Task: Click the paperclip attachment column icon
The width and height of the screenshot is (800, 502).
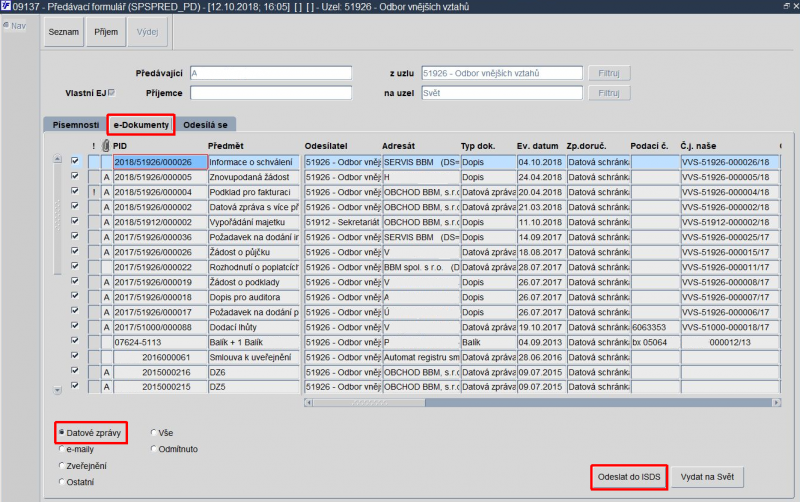Action: point(106,146)
